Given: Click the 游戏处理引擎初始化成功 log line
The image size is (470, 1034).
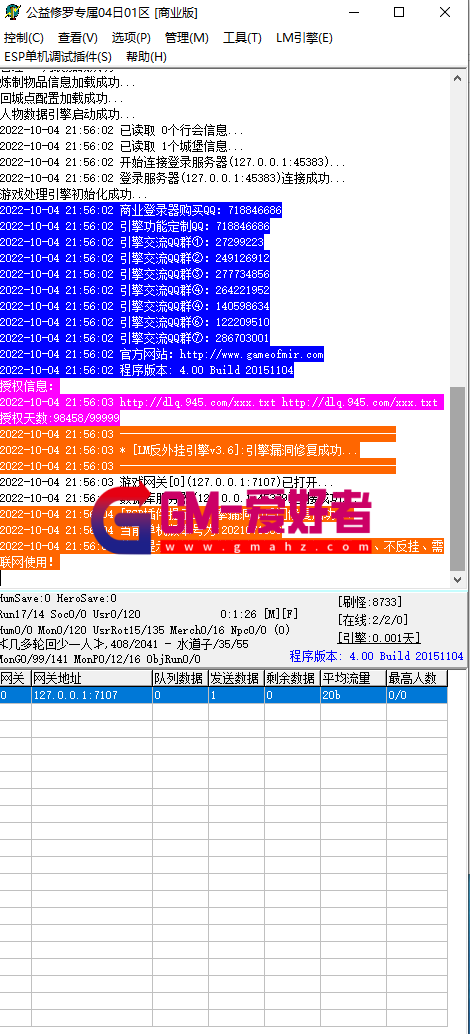Looking at the screenshot, I should click(x=74, y=195).
